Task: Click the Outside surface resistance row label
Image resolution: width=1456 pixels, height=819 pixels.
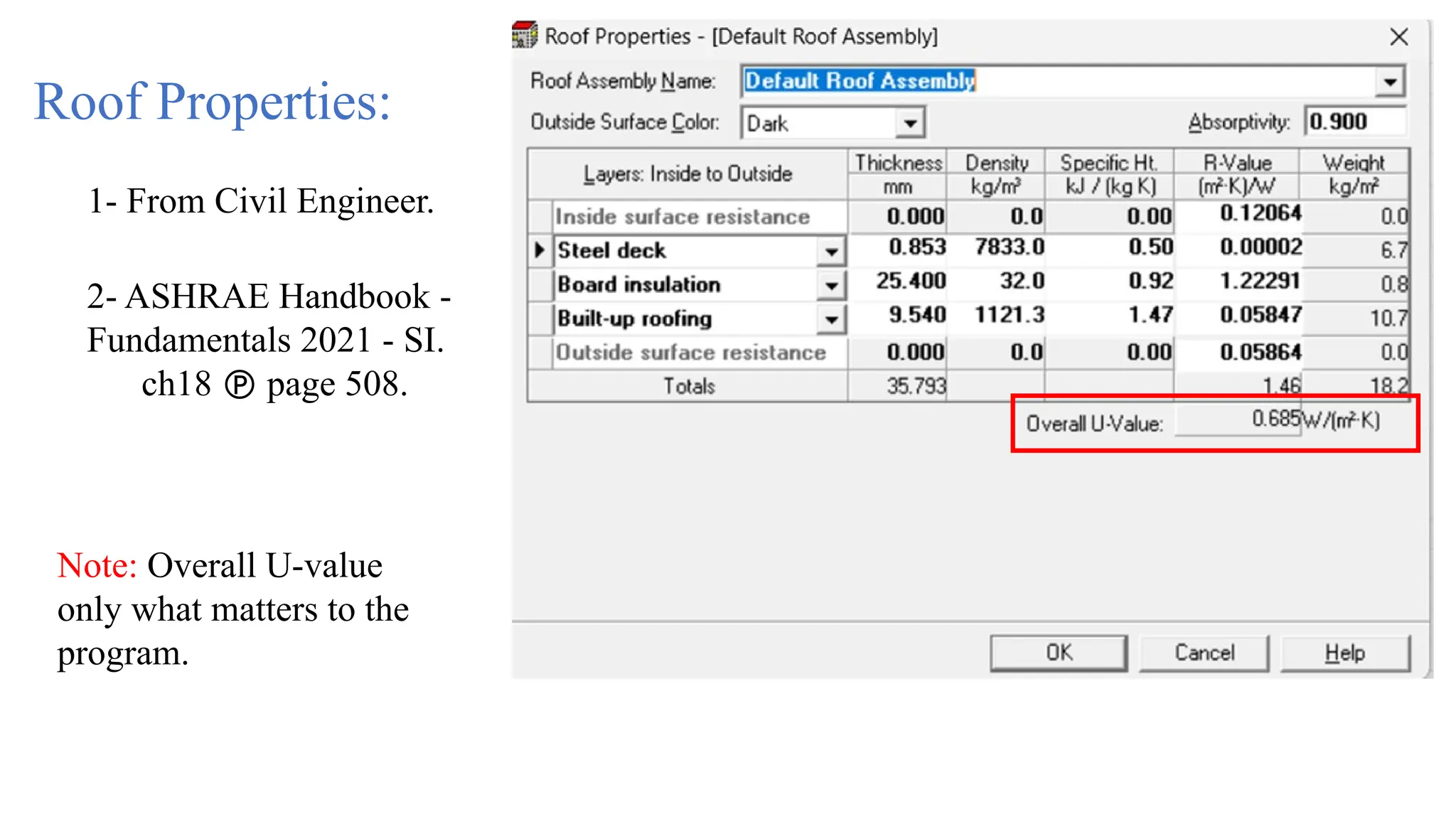Action: pyautogui.click(x=690, y=353)
